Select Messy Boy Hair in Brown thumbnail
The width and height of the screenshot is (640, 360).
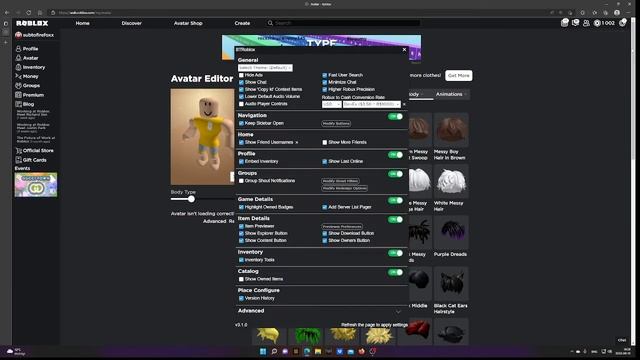coord(451,130)
